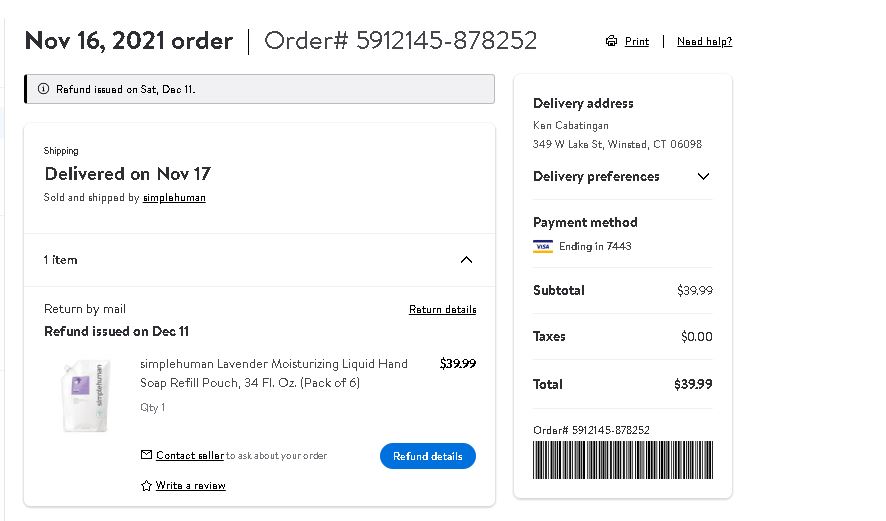Click the soap refill pouch product image

pyautogui.click(x=86, y=396)
